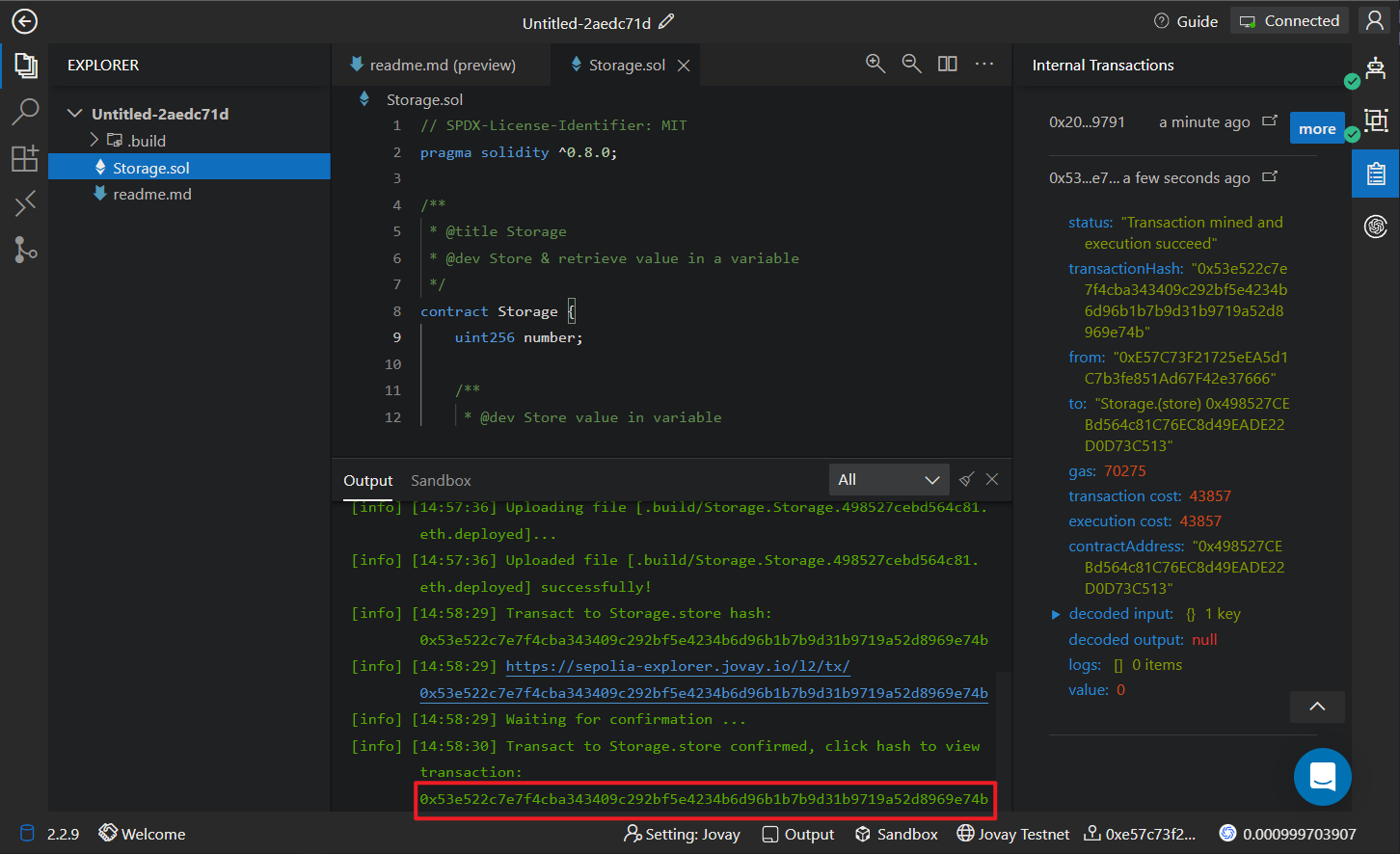
Task: Open the chat support bubble
Action: 1322,776
